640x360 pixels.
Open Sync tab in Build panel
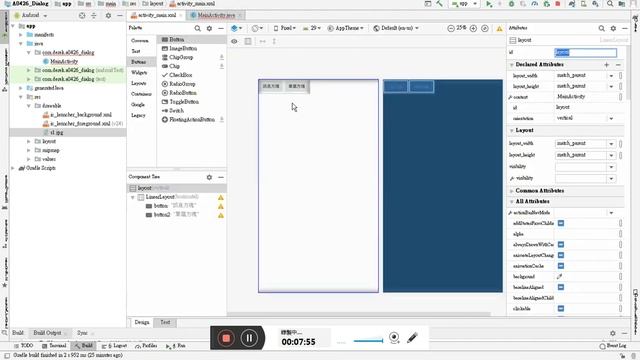point(83,333)
